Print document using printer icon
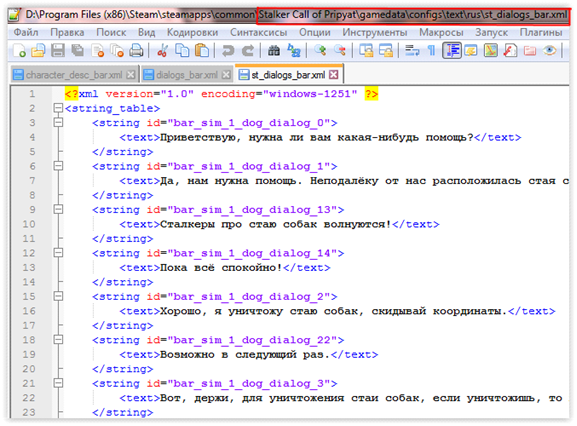Image resolution: width=577 pixels, height=426 pixels. click(x=137, y=50)
